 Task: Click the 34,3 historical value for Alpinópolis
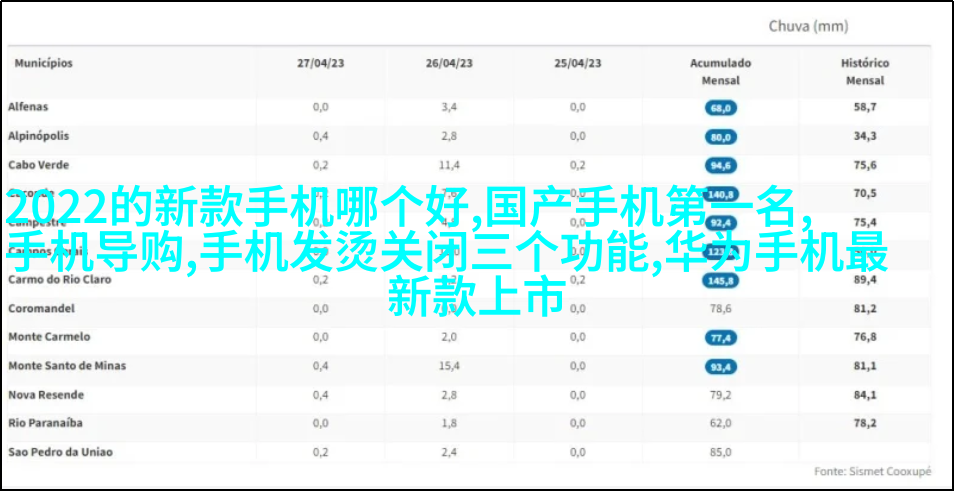[x=865, y=136]
